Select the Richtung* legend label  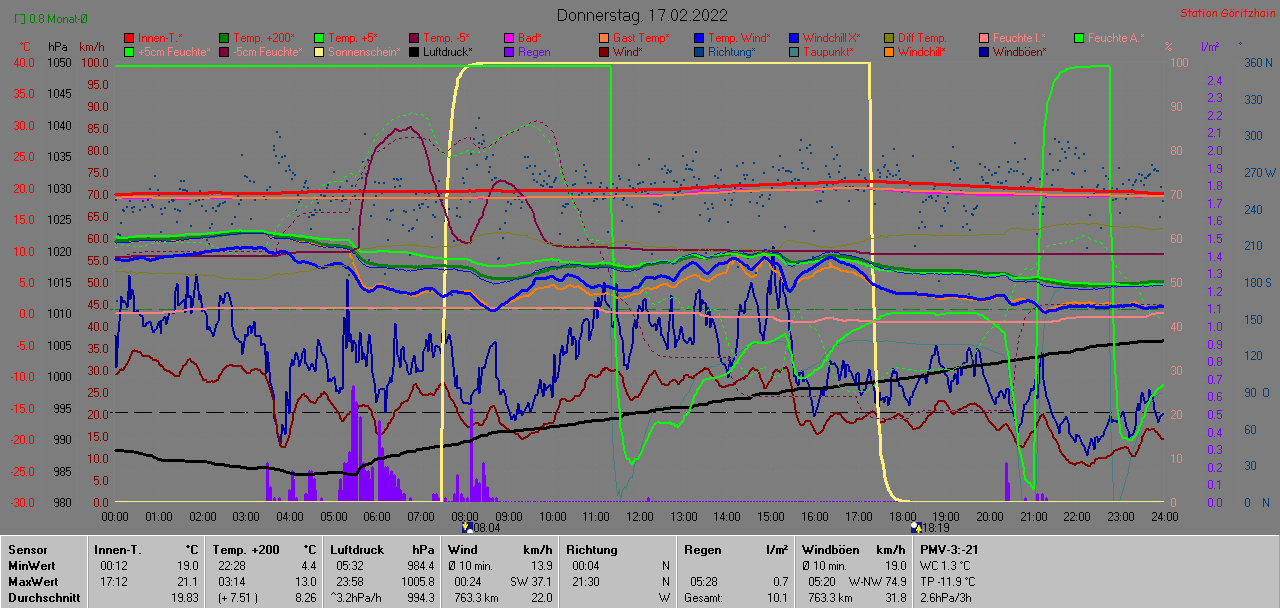[732, 51]
